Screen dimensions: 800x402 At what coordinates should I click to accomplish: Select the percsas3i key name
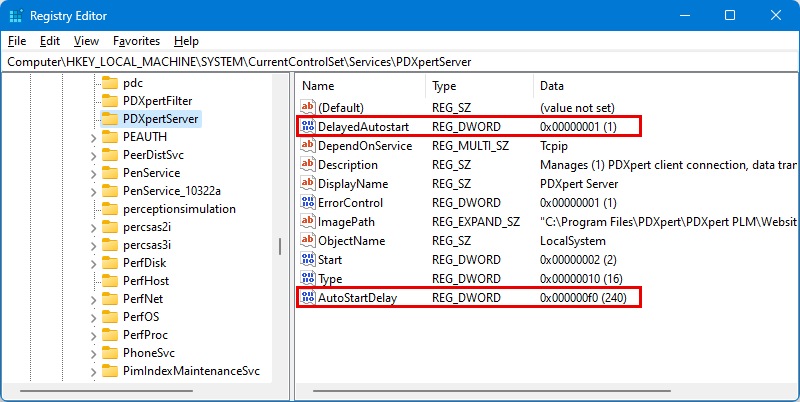click(147, 245)
